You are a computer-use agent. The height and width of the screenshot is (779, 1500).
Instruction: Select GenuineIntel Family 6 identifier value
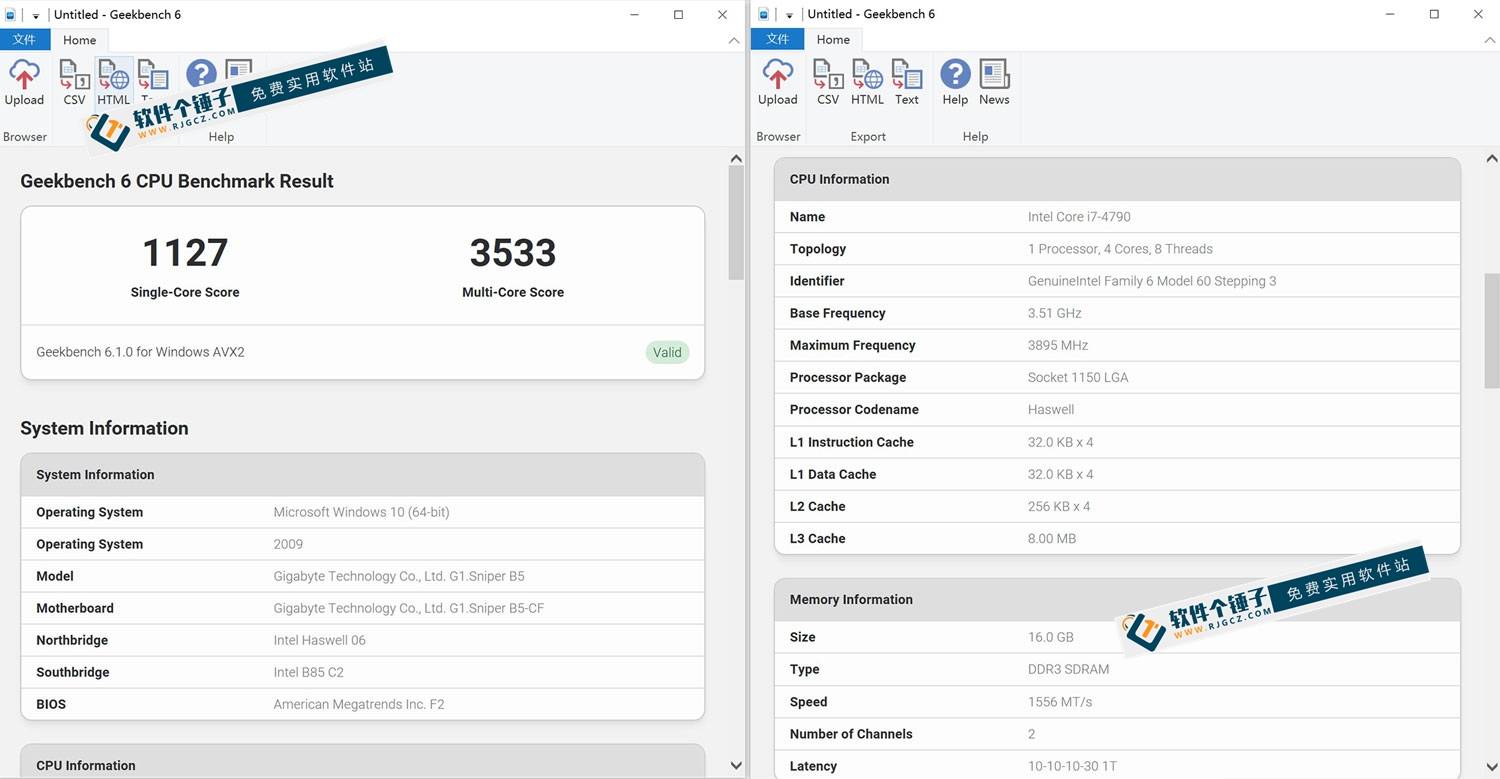1152,281
